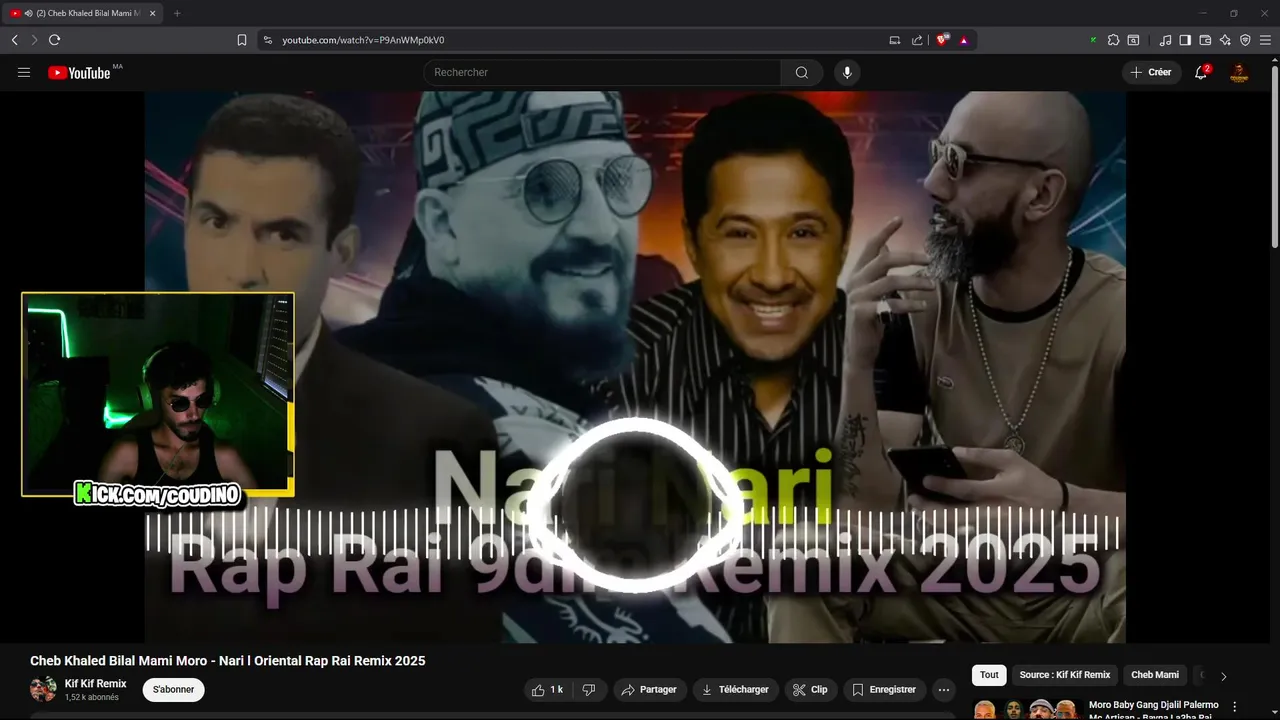Open account avatar menu
Image resolution: width=1280 pixels, height=720 pixels.
tap(1239, 72)
